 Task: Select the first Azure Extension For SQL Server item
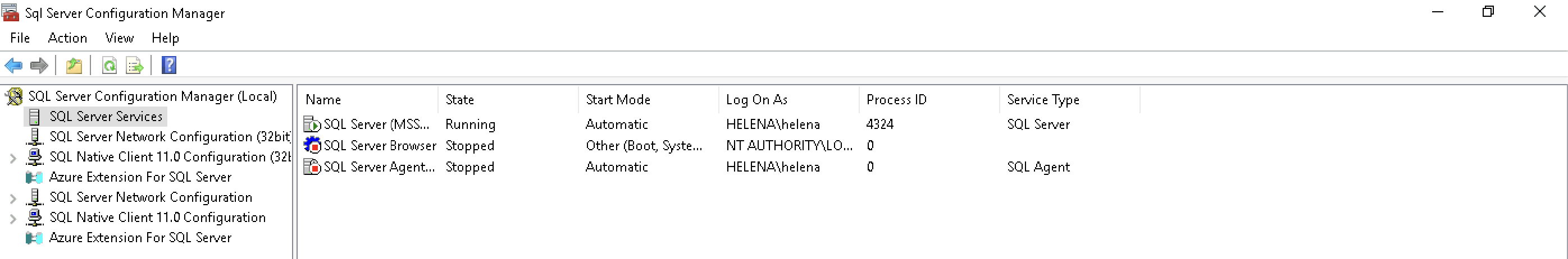[140, 177]
